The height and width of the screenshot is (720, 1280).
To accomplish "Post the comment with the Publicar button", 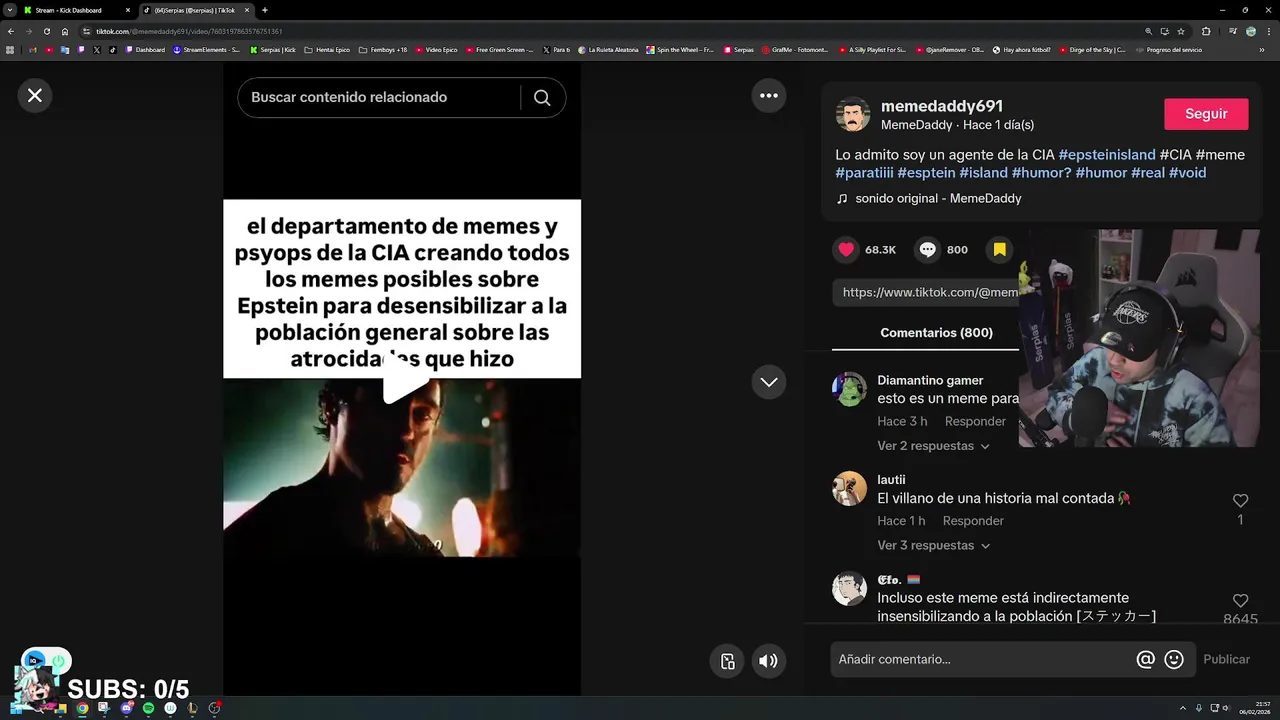I will coord(1226,659).
